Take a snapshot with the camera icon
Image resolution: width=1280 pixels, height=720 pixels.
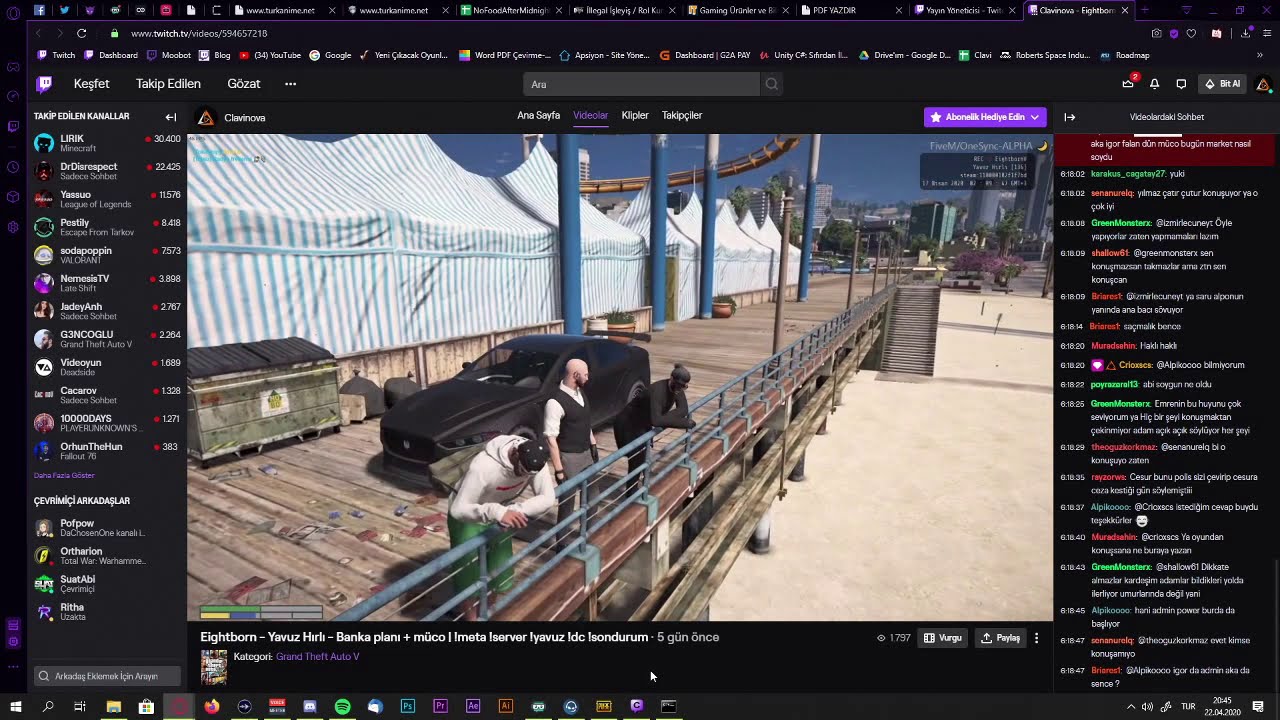1157,33
